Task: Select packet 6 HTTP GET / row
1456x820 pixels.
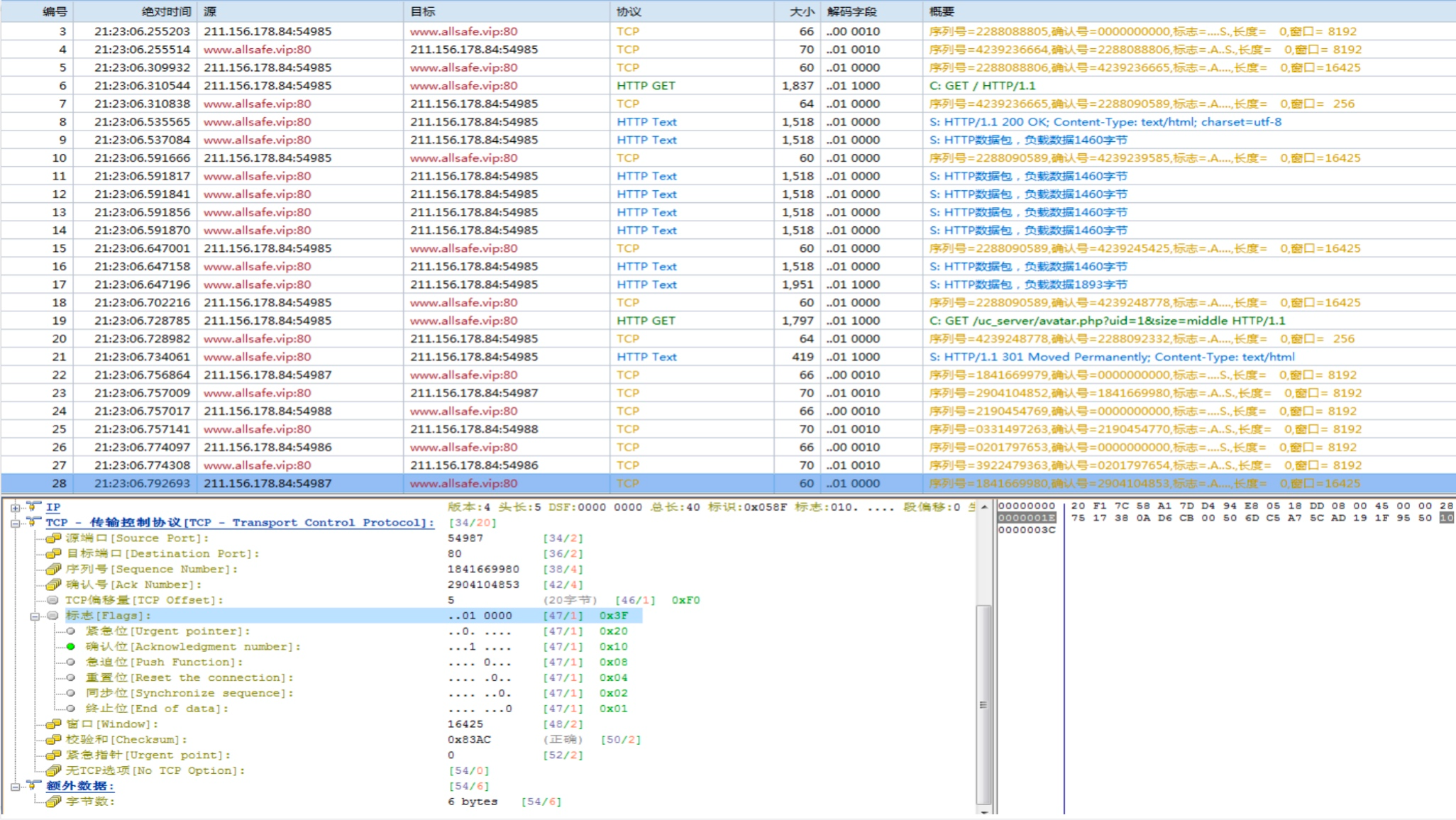Action: (728, 86)
